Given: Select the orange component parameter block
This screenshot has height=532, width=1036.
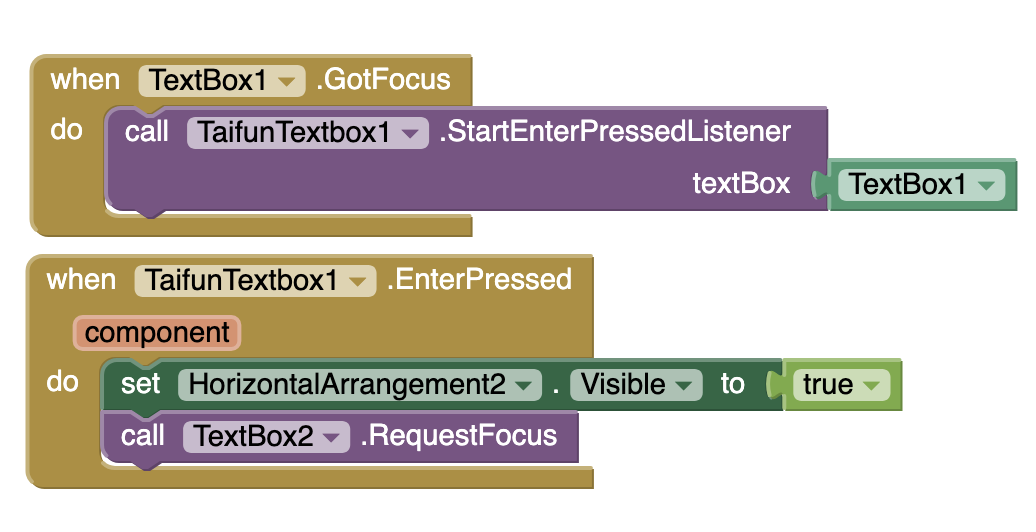Looking at the screenshot, I should pos(157,333).
